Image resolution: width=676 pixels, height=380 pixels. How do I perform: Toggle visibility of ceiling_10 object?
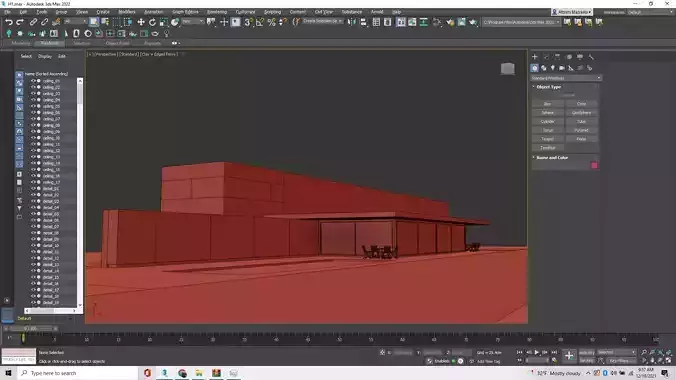point(33,138)
